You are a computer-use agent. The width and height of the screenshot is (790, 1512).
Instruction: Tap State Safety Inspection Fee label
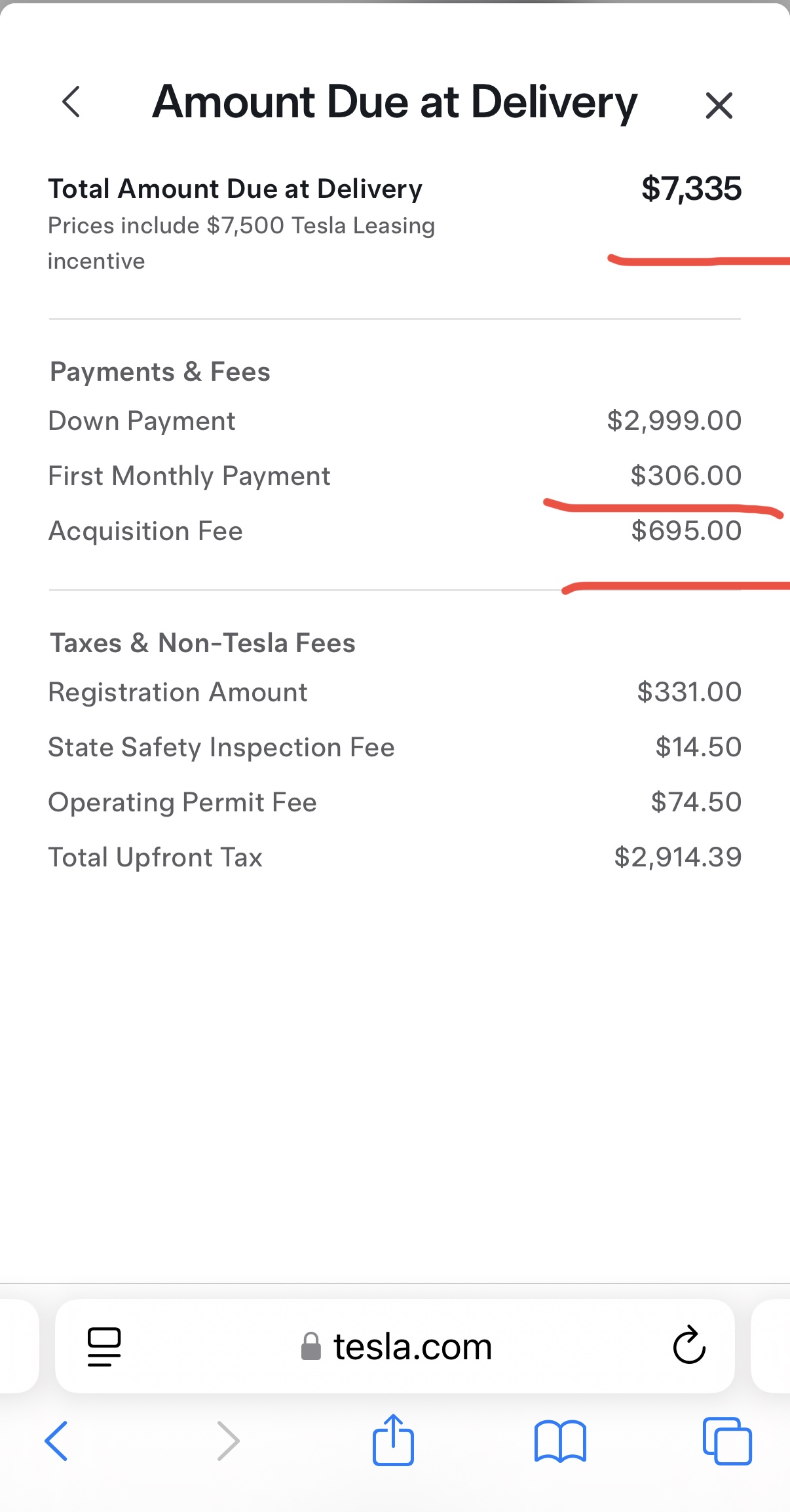221,747
